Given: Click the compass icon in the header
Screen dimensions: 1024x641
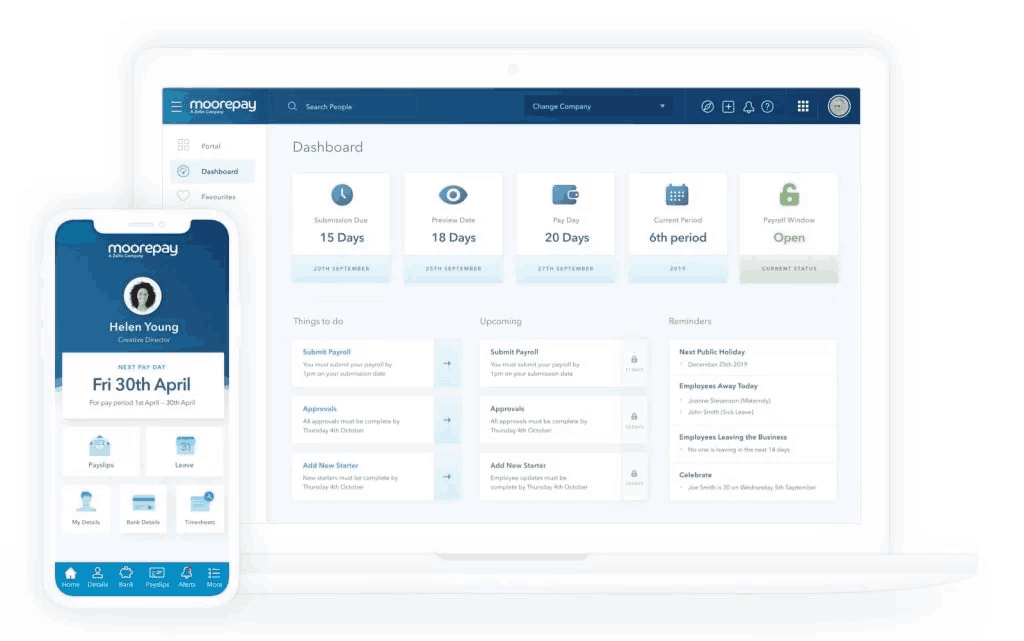Looking at the screenshot, I should pos(707,106).
